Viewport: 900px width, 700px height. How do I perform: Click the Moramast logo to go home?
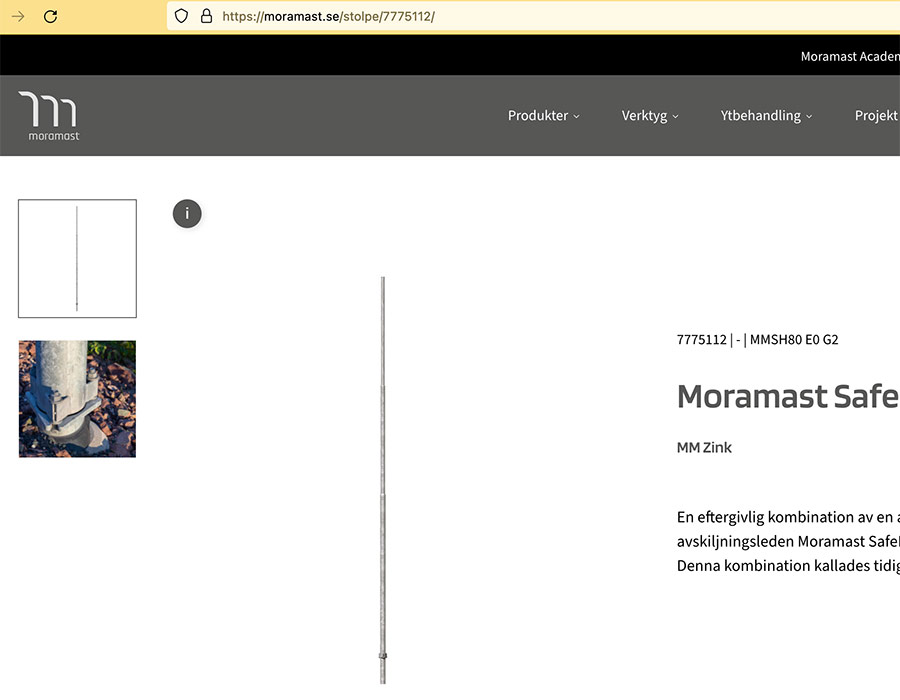point(48,114)
